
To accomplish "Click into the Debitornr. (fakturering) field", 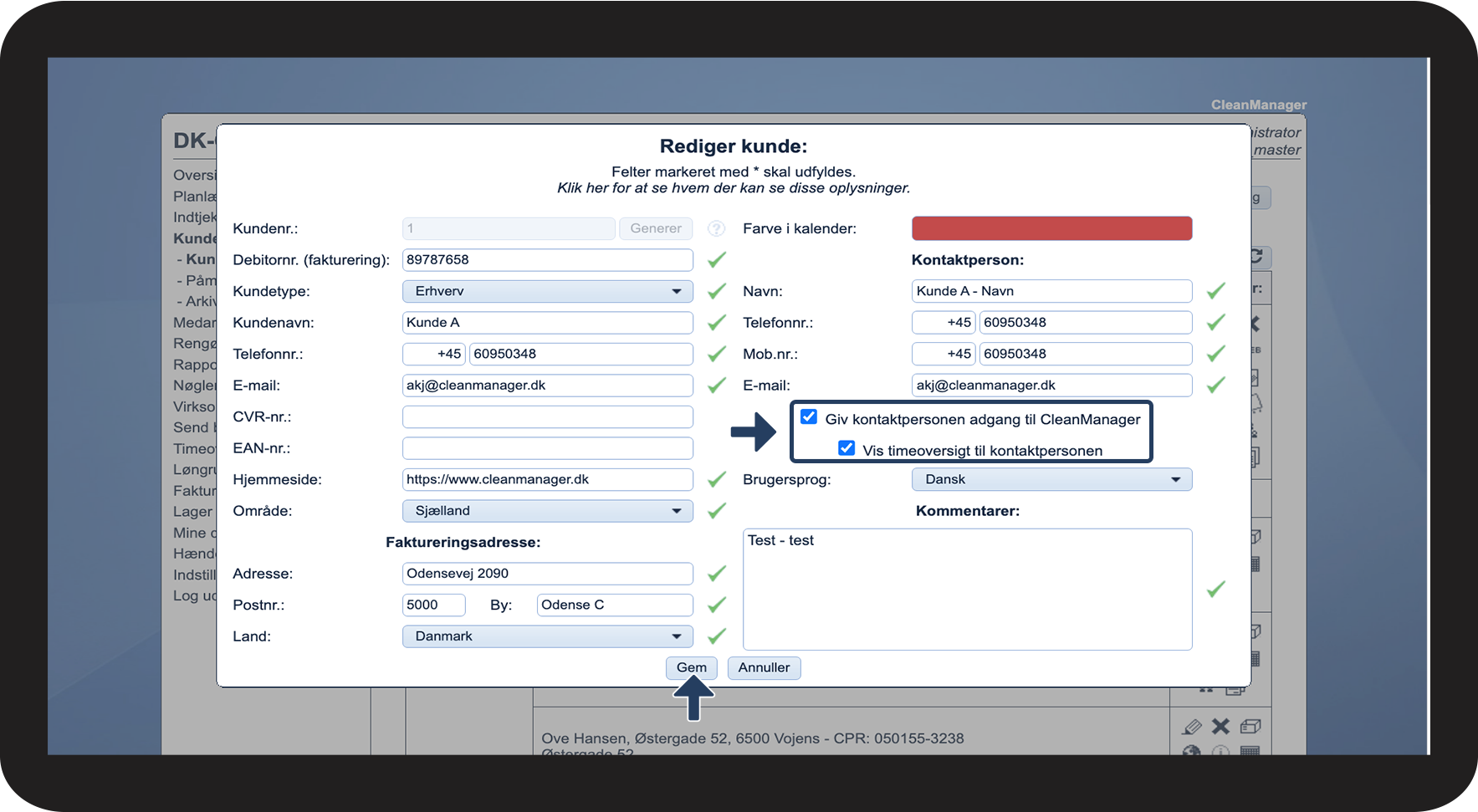I will 548,260.
